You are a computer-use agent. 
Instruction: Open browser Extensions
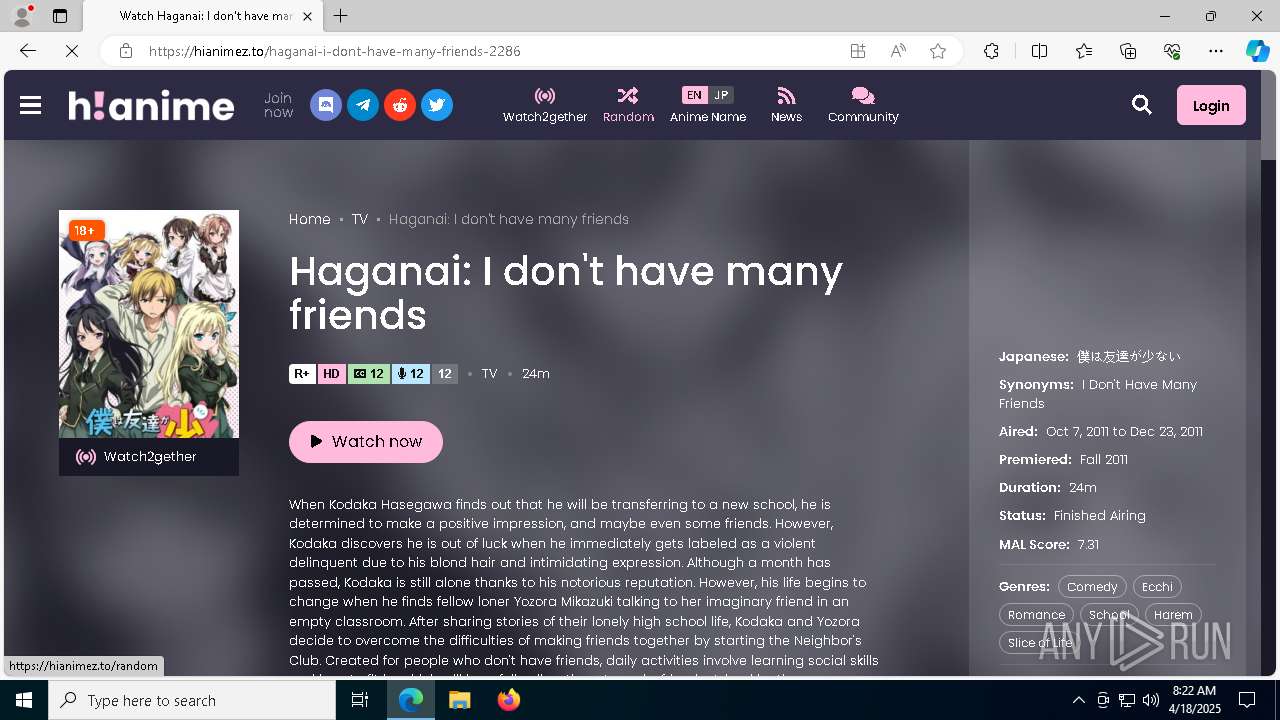[991, 51]
